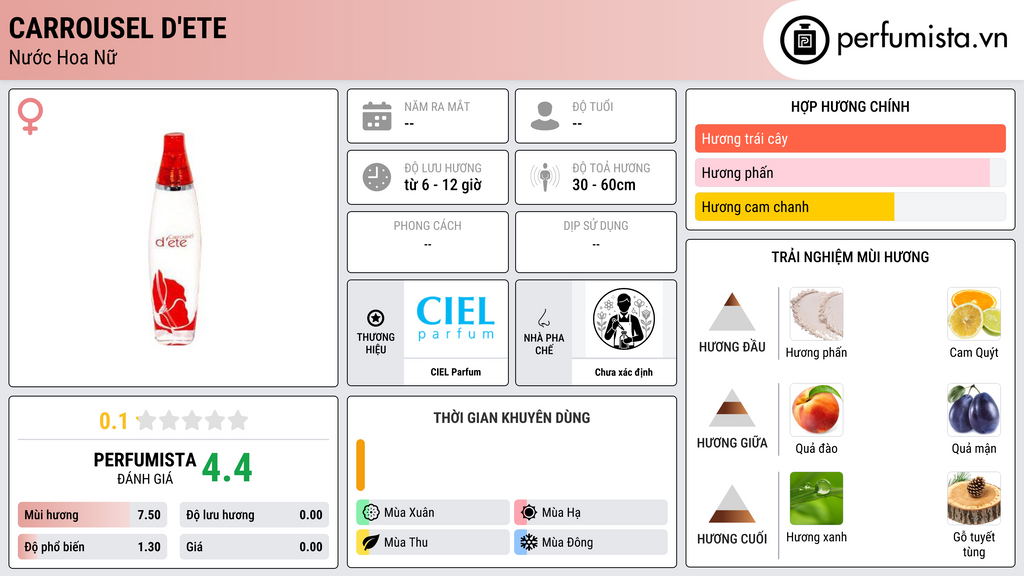Click the Mùa Thu leaf icon
This screenshot has width=1024, height=576.
(x=371, y=542)
